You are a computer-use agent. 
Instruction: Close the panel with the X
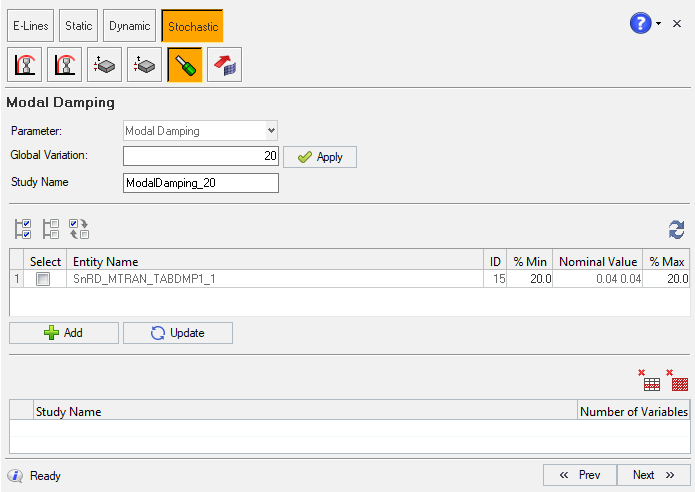677,23
